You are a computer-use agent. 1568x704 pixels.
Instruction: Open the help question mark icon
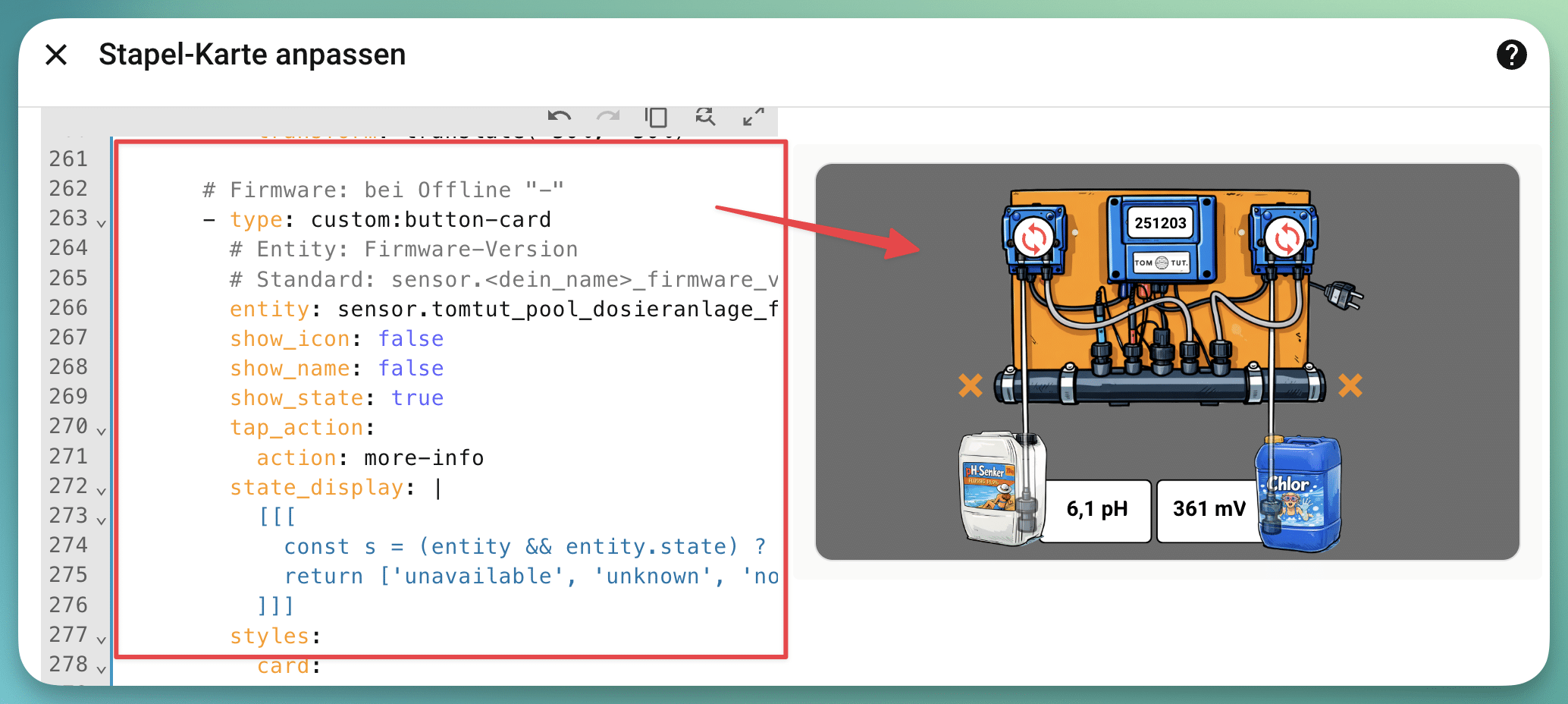pyautogui.click(x=1511, y=55)
